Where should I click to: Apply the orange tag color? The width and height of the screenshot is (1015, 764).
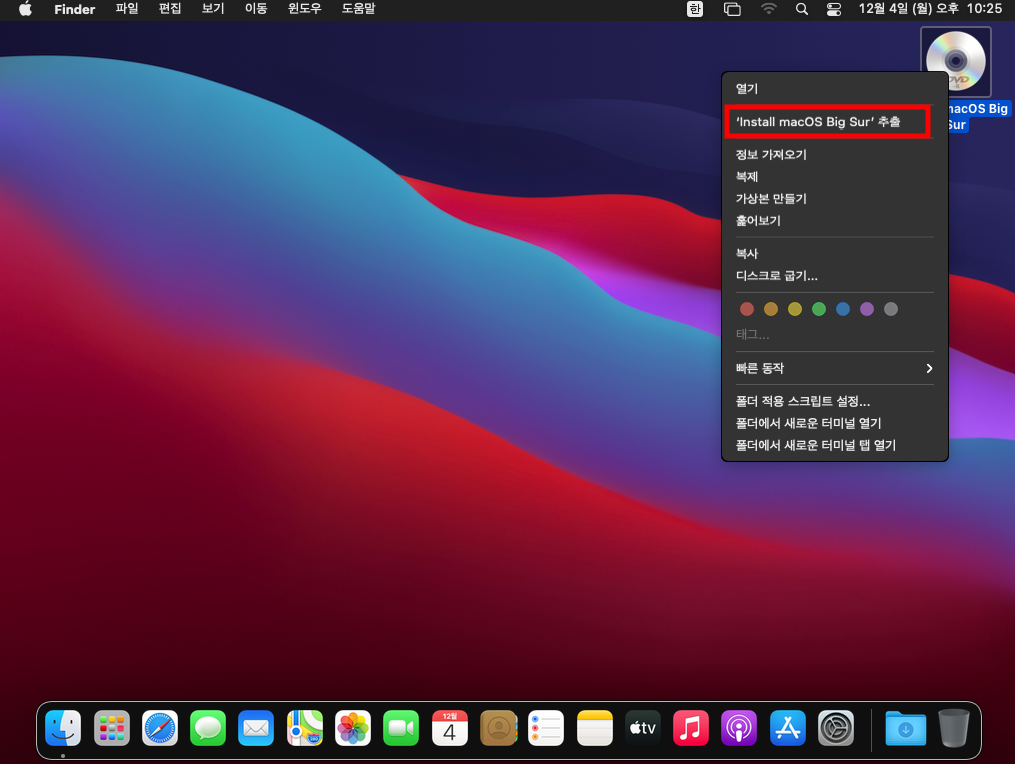point(771,309)
